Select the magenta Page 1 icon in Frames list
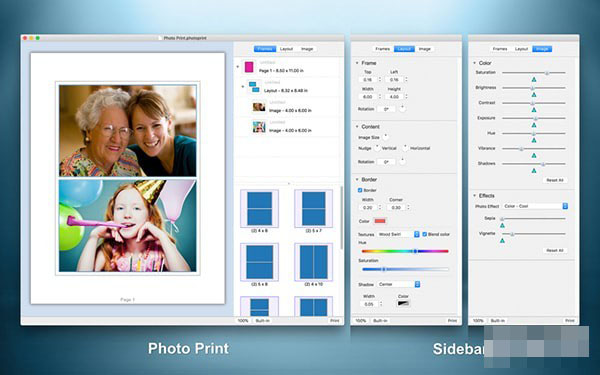600x375 pixels. 249,67
